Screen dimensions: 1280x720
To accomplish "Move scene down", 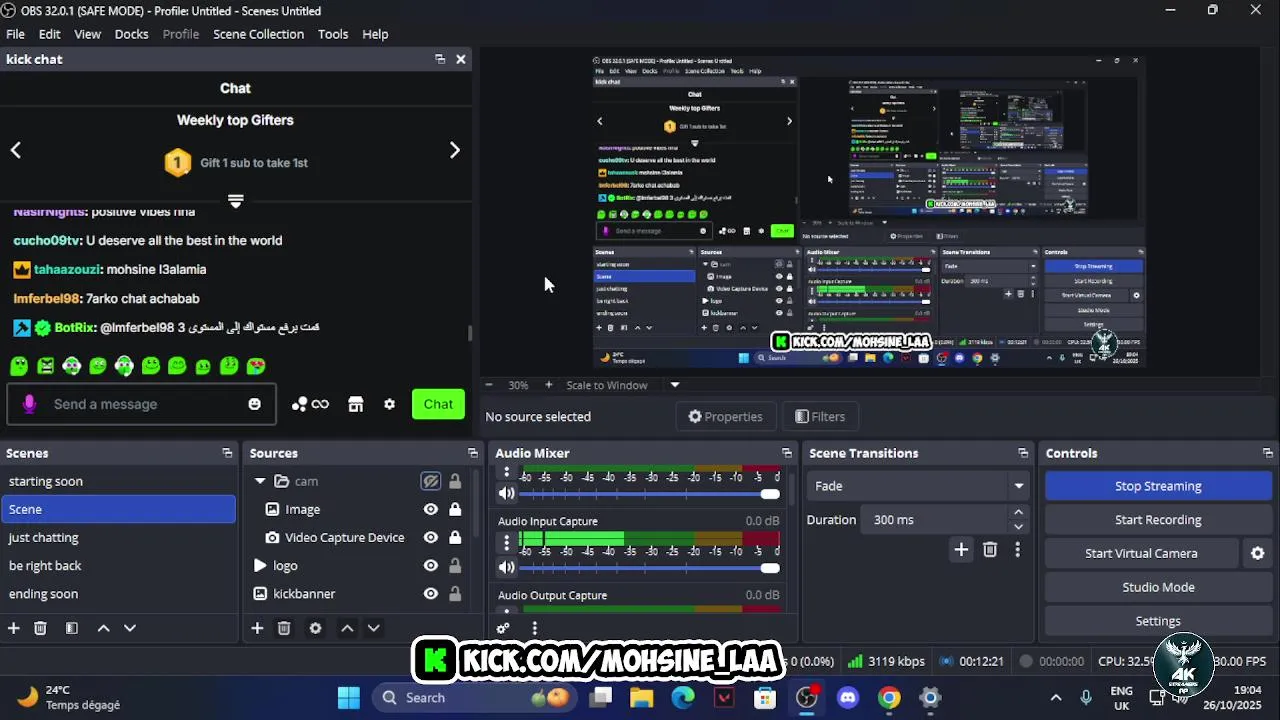I will tap(130, 628).
